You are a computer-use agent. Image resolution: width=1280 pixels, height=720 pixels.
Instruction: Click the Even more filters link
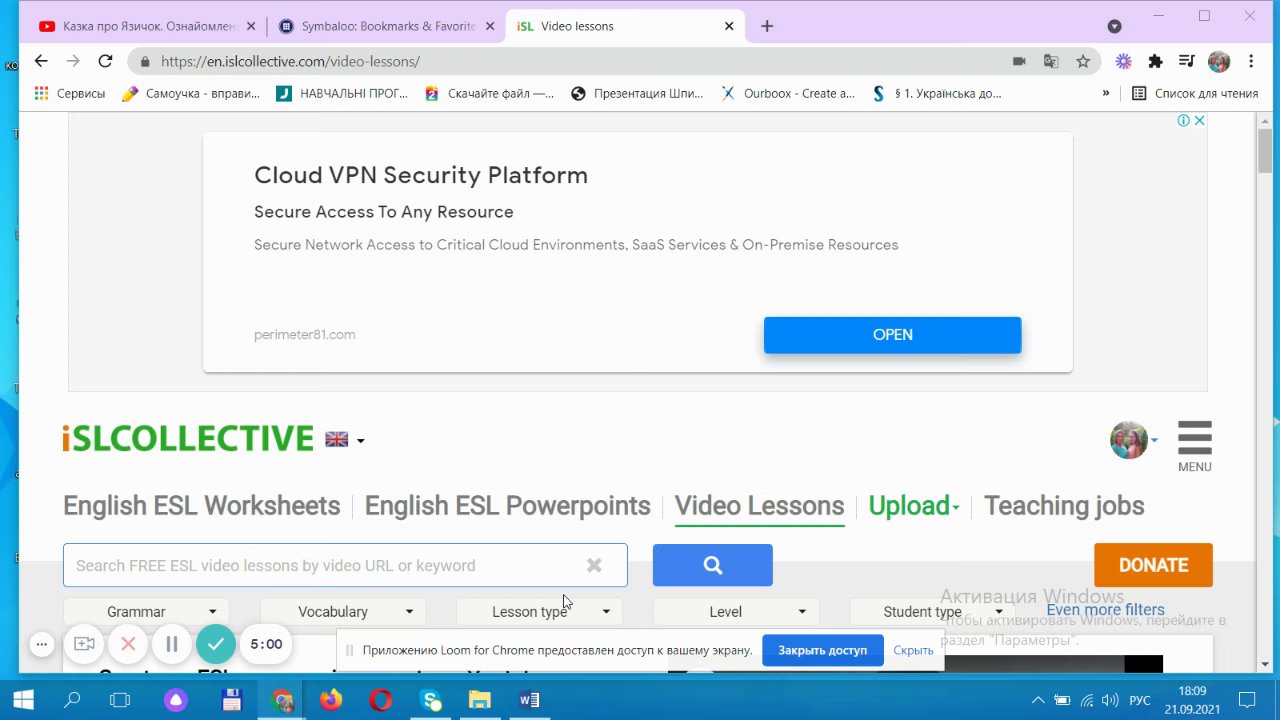pyautogui.click(x=1105, y=610)
